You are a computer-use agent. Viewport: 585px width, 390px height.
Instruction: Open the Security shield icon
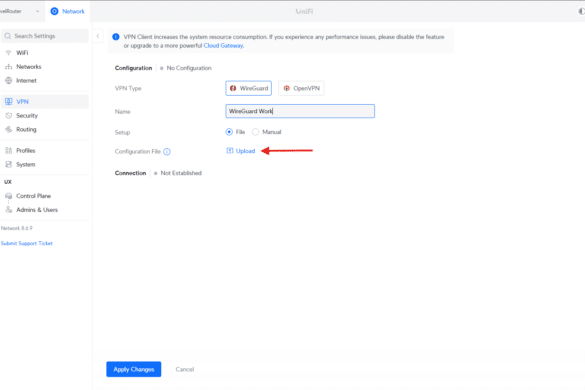point(8,116)
